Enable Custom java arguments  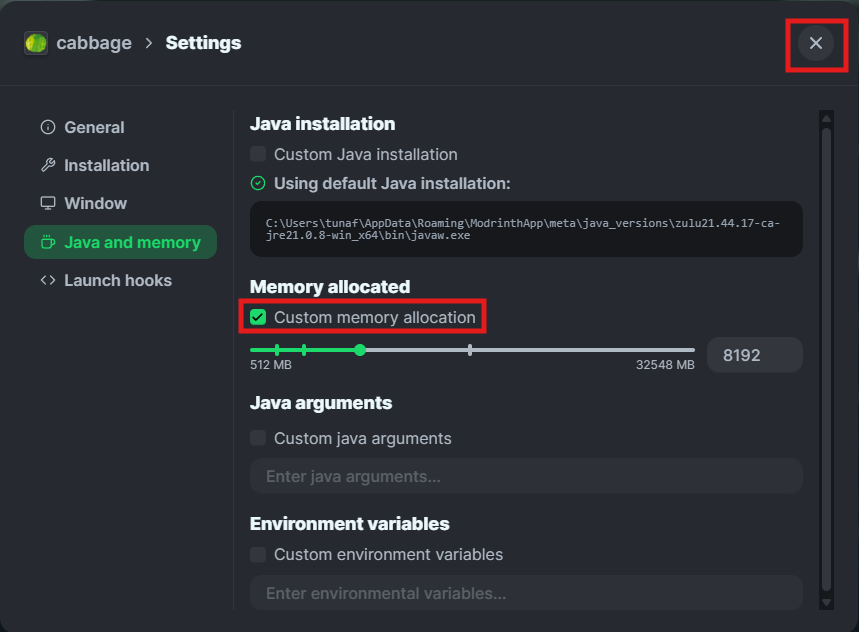(x=257, y=438)
